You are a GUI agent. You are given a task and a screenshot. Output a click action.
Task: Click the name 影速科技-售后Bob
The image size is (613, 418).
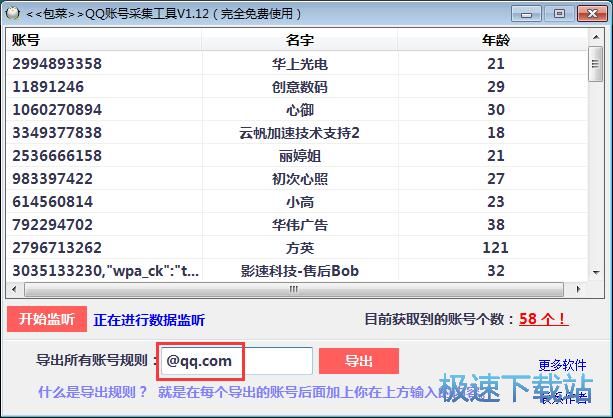coord(299,271)
